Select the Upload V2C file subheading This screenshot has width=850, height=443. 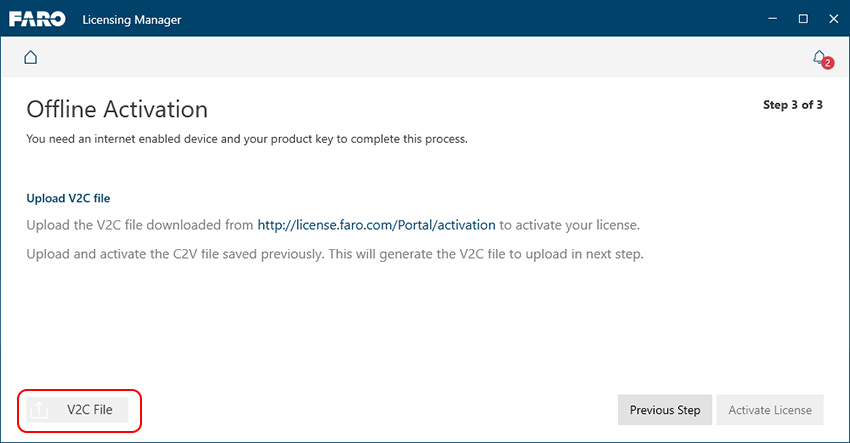(x=75, y=198)
